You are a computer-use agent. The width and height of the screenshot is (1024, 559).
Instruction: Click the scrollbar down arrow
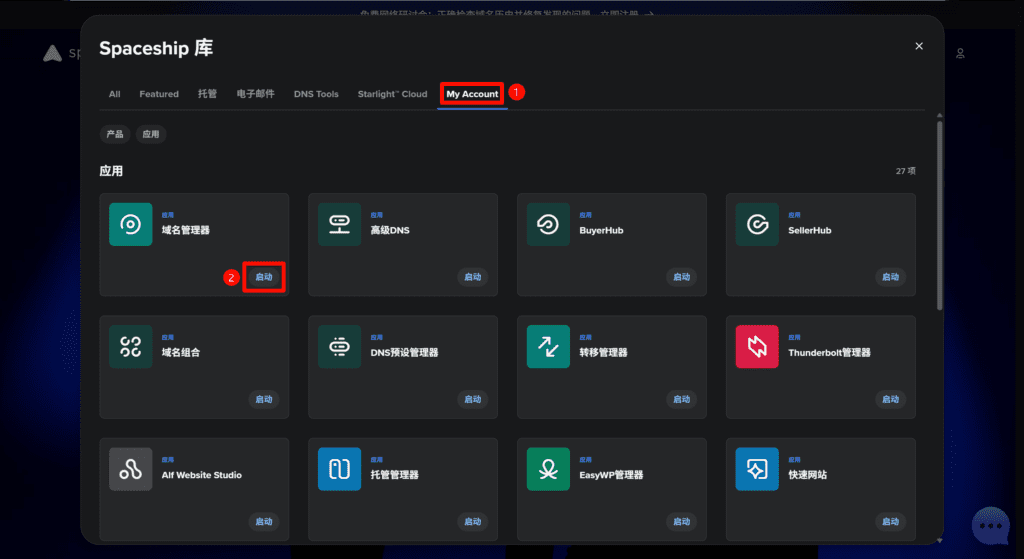point(940,540)
